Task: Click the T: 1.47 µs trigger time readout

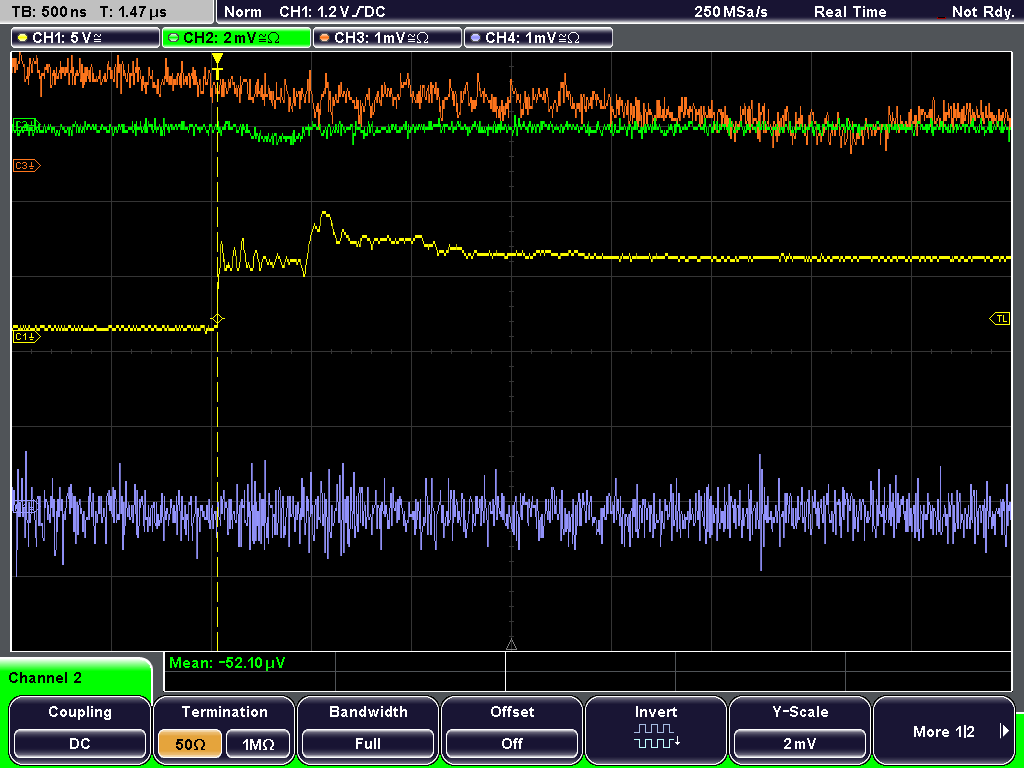Action: tap(133, 12)
